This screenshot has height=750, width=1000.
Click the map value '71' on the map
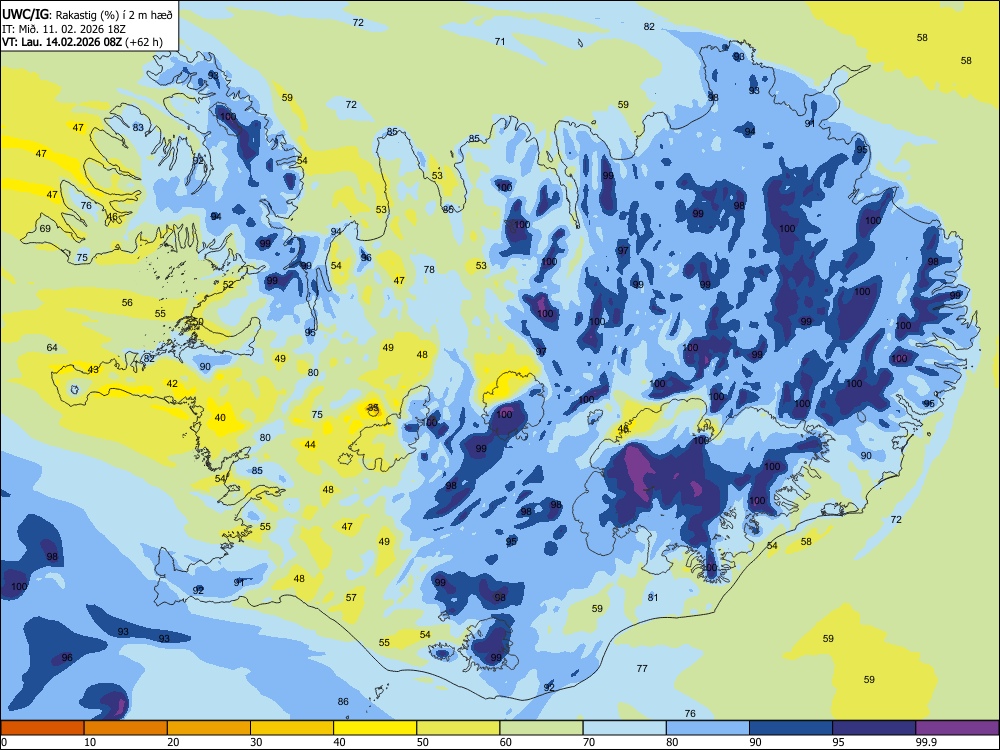[x=500, y=41]
